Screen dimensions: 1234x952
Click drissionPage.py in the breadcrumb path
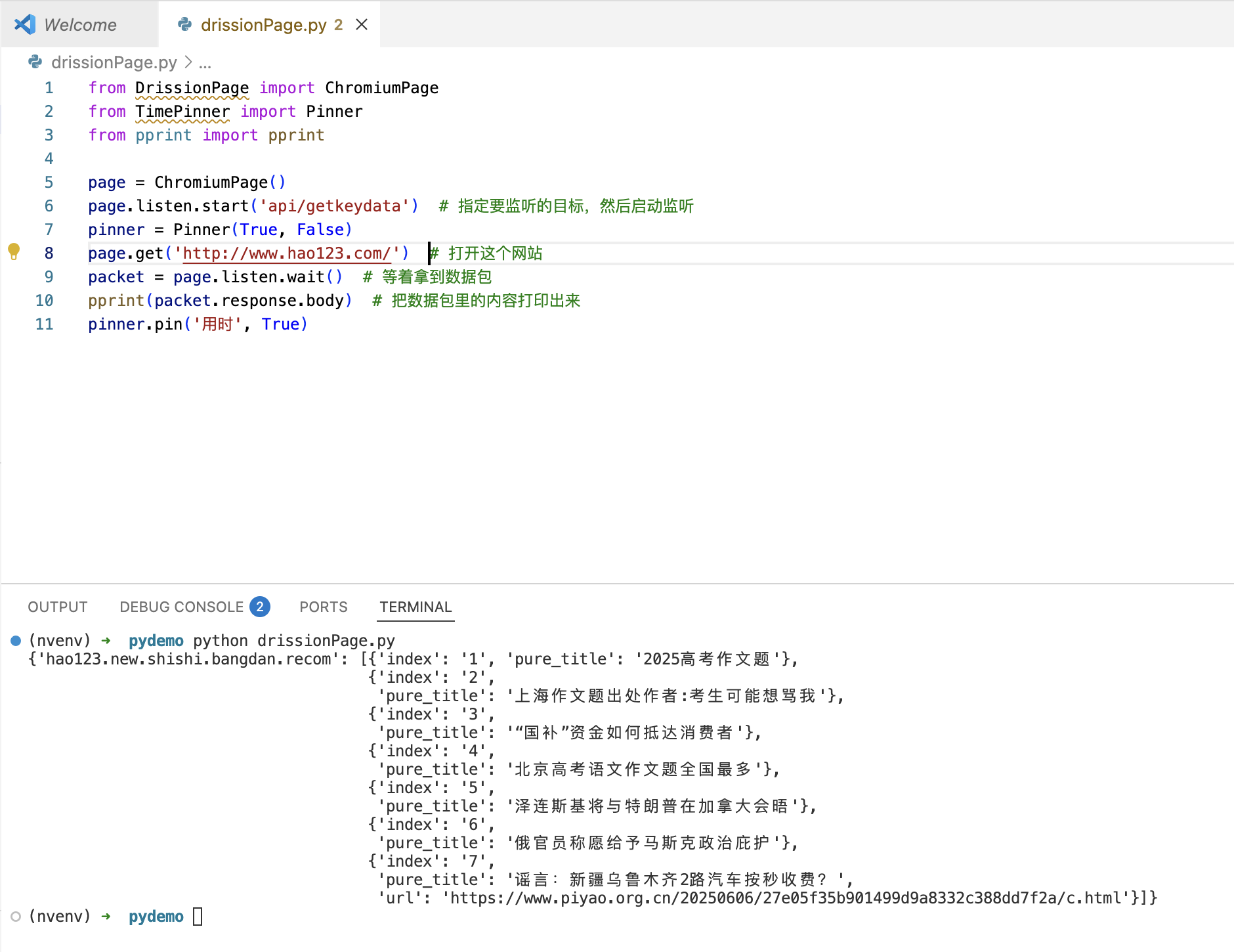click(114, 62)
